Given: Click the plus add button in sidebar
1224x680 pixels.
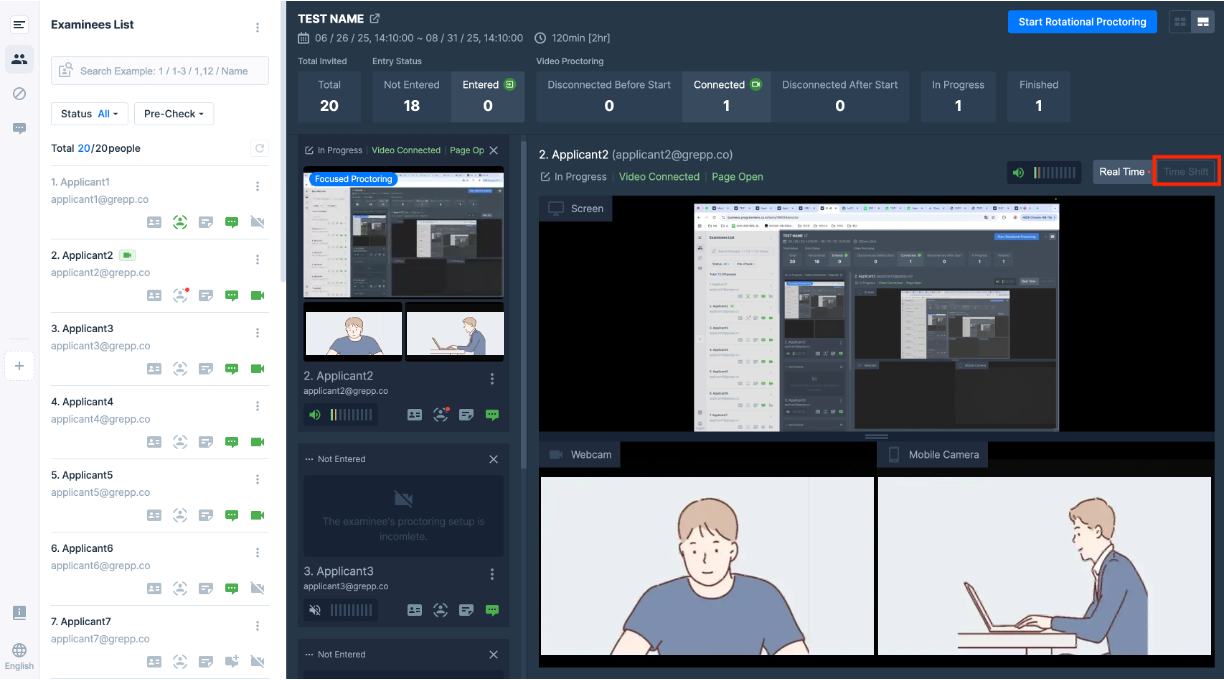Looking at the screenshot, I should 19,366.
